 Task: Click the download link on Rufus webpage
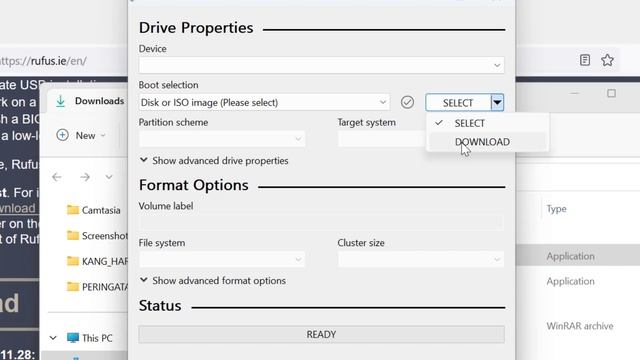18,208
